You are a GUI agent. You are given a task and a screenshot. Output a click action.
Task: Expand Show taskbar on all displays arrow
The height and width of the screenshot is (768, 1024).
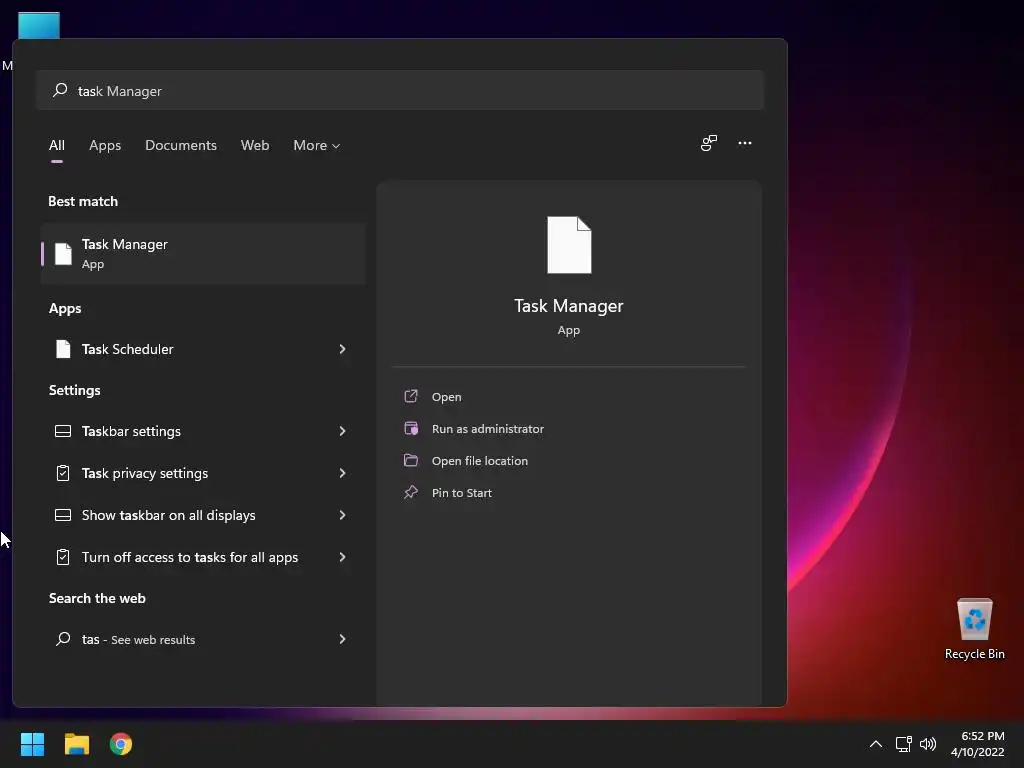click(342, 515)
